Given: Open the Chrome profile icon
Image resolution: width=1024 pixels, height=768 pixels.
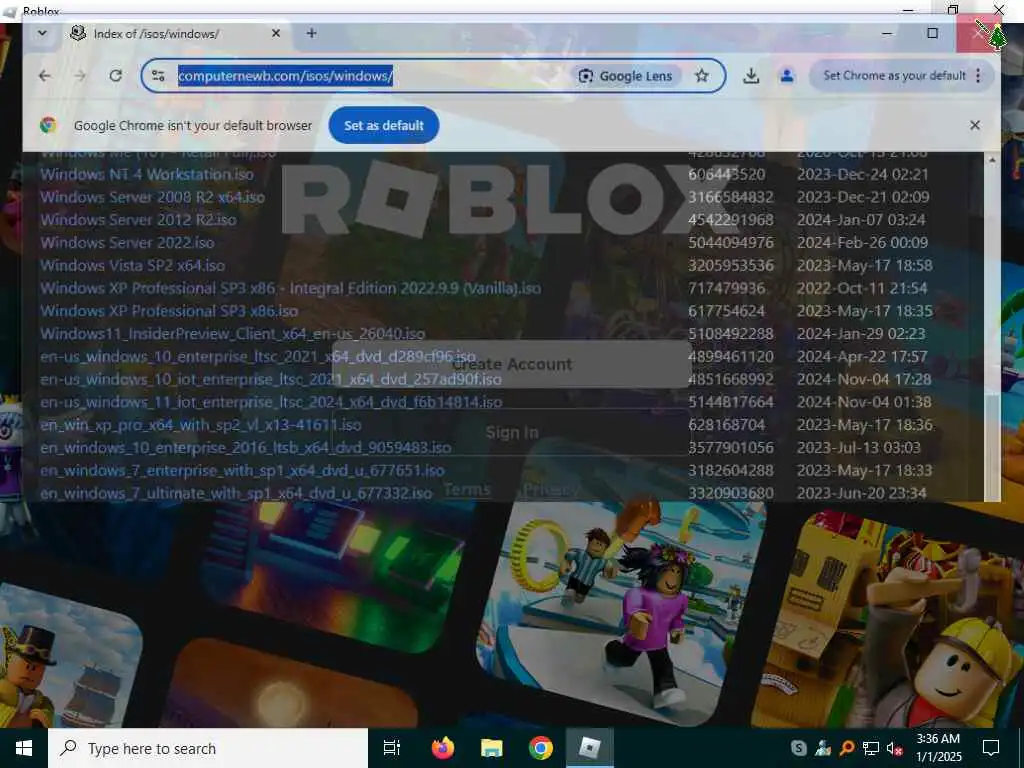Looking at the screenshot, I should (787, 76).
